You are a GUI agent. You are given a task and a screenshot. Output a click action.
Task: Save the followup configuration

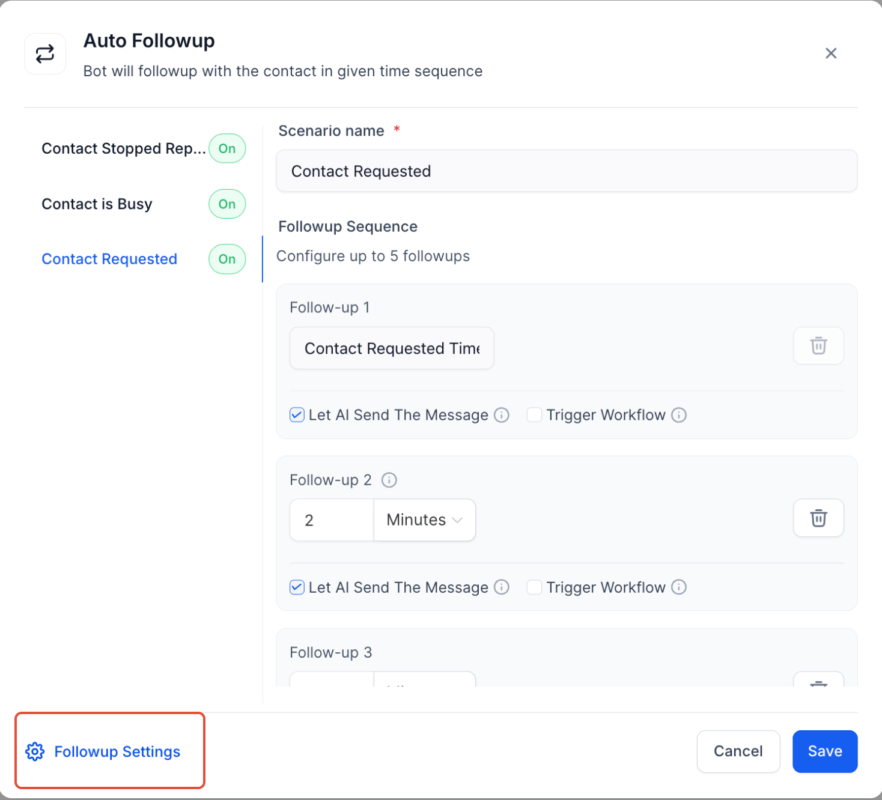825,751
